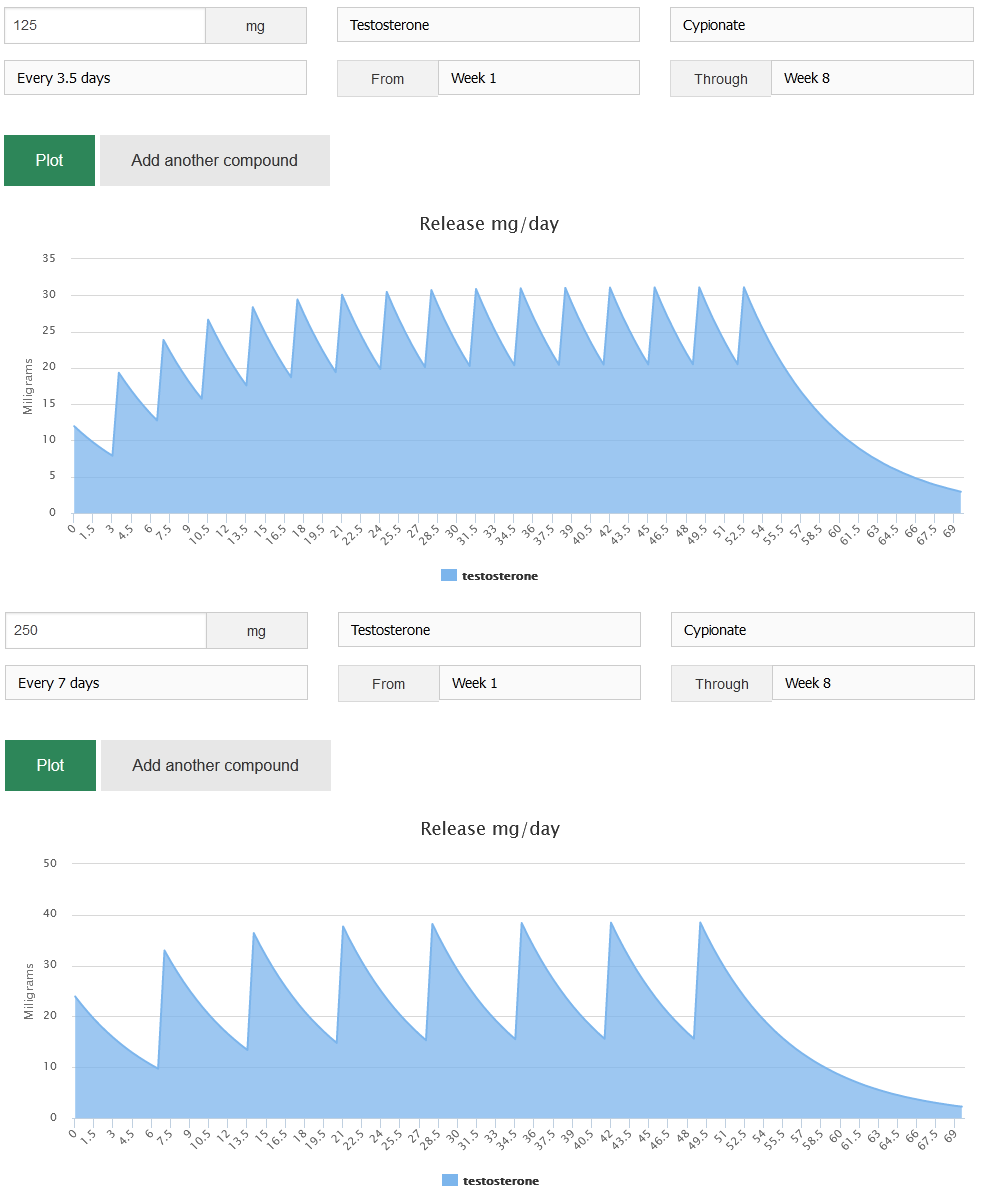Open the bottom Cypionate ester dropdown
987x1197 pixels.
click(x=822, y=630)
